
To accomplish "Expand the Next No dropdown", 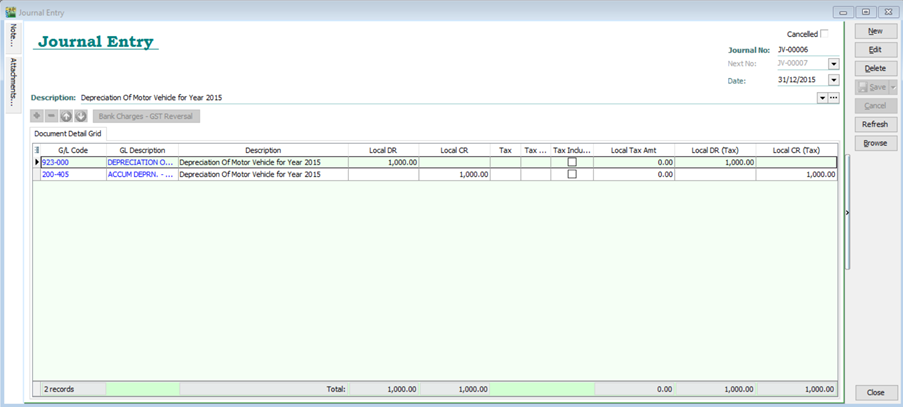I will (833, 64).
